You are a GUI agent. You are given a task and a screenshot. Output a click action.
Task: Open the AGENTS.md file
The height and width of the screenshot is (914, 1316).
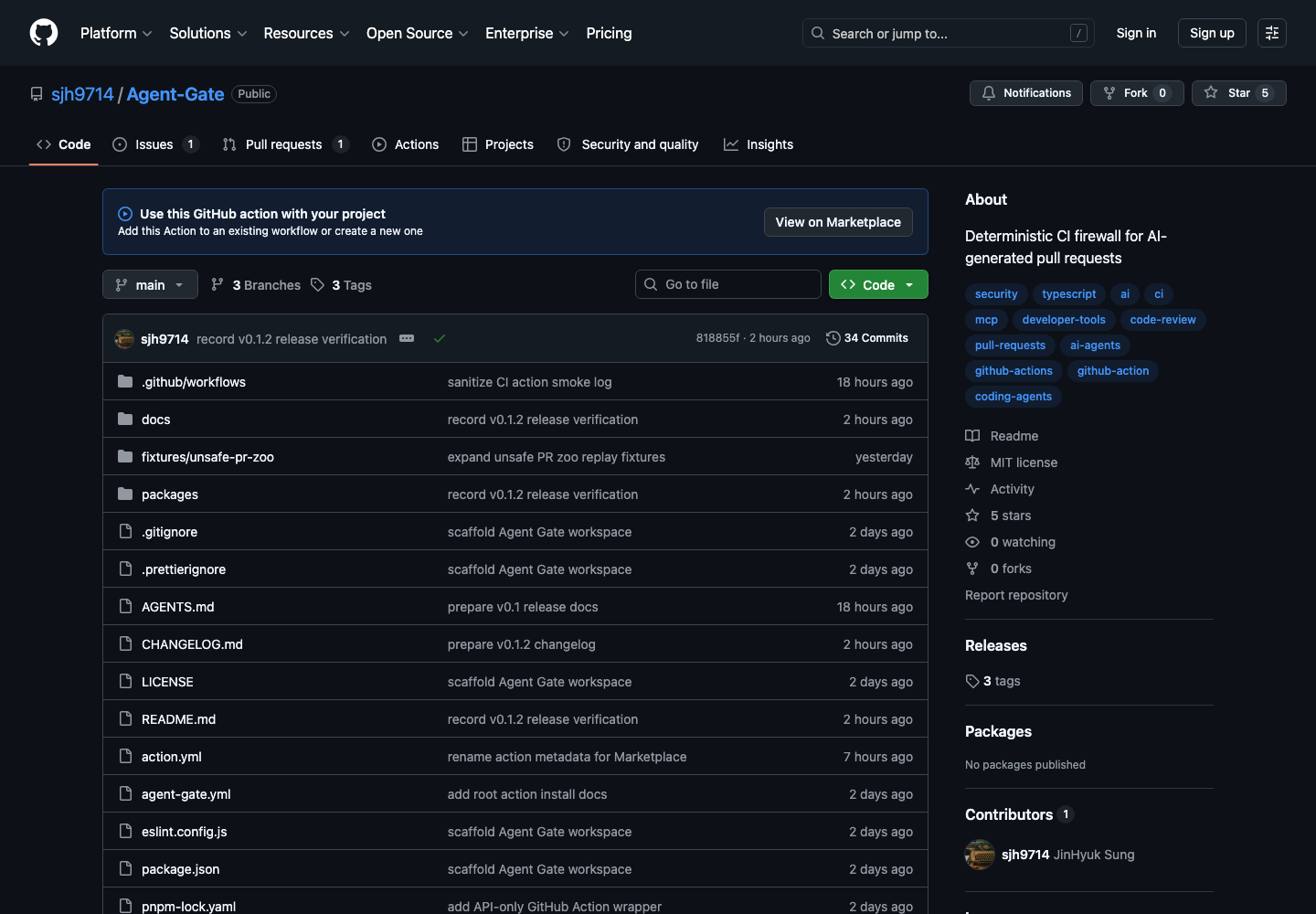tap(178, 607)
